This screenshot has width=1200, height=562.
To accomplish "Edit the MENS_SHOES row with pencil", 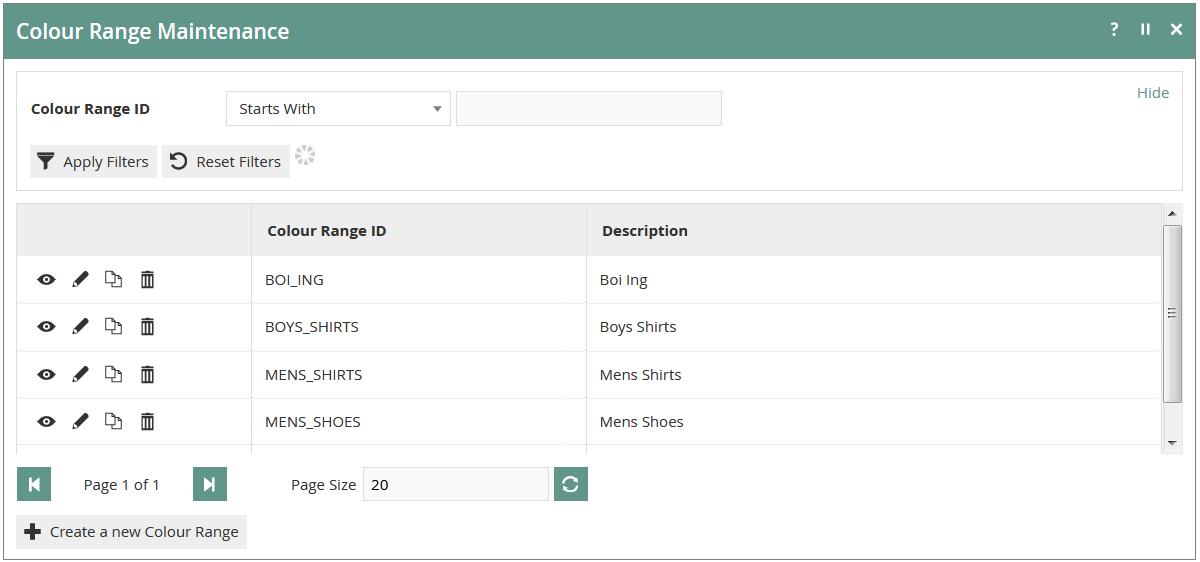I will (x=81, y=422).
